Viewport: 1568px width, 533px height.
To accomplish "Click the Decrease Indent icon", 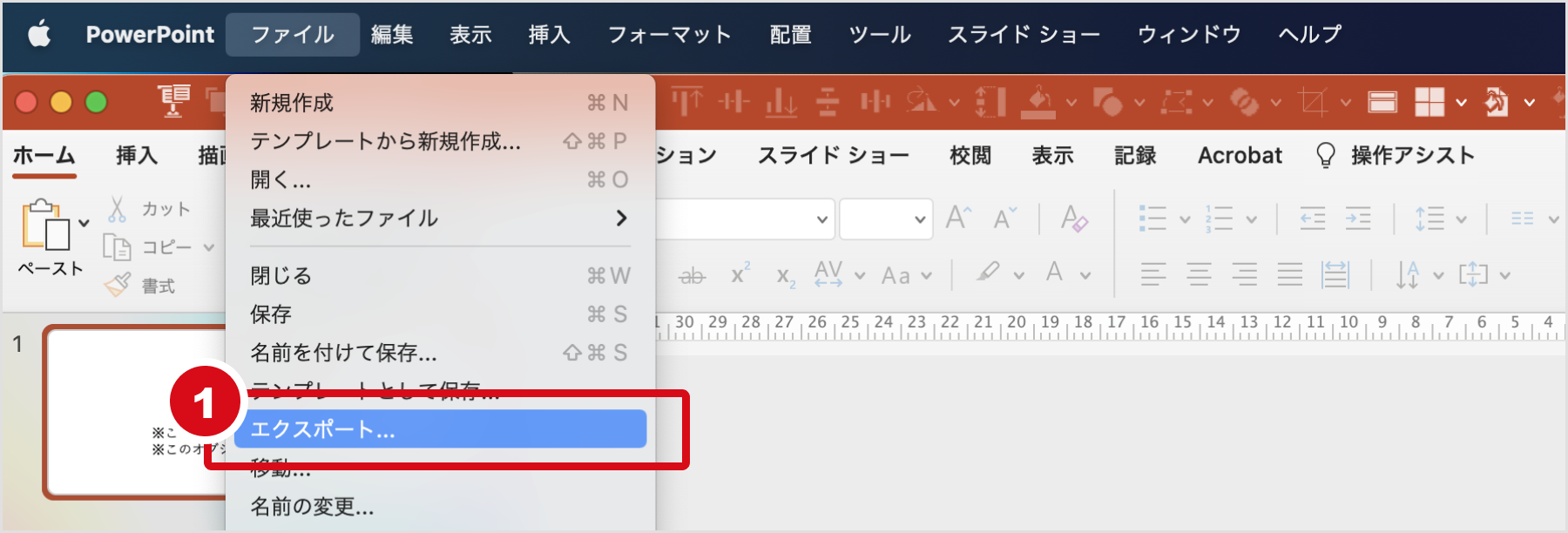I will [x=1313, y=219].
